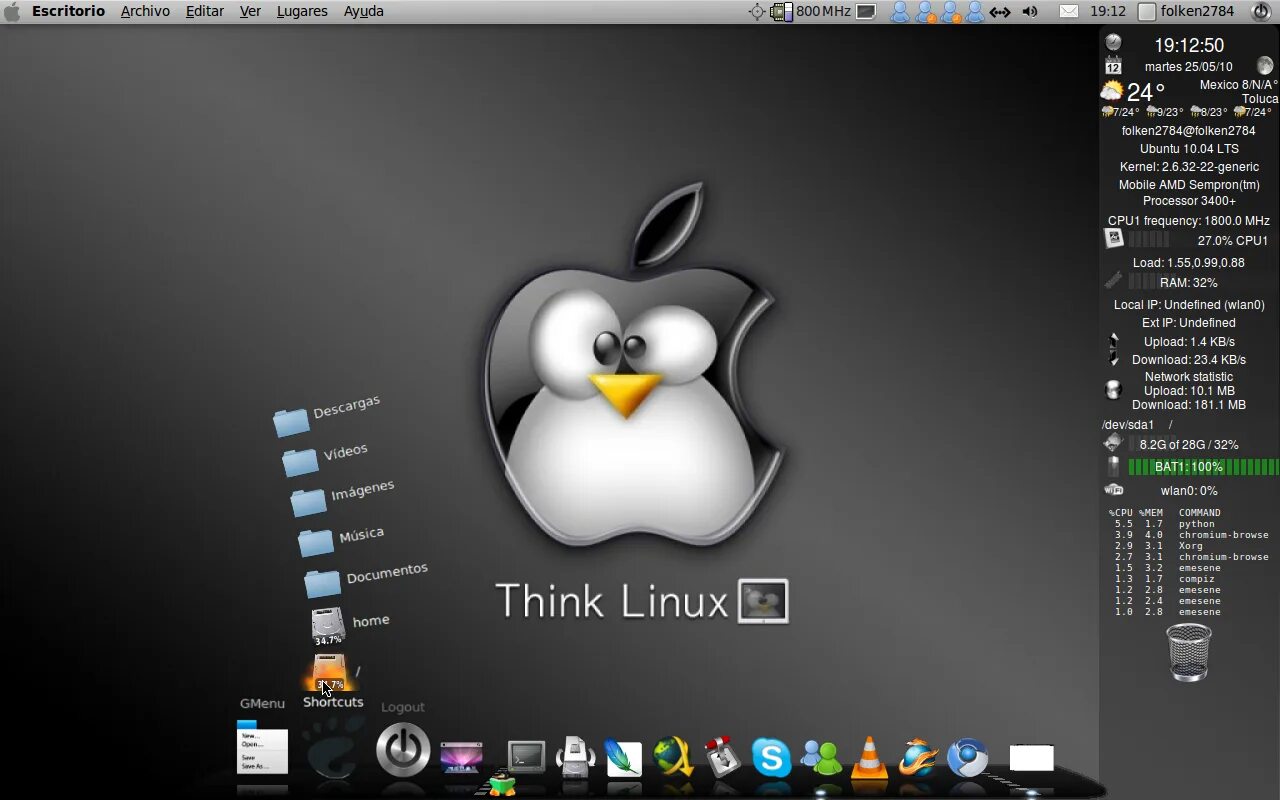Open the flame globe browser in dock
This screenshot has height=800, width=1280.
[918, 757]
